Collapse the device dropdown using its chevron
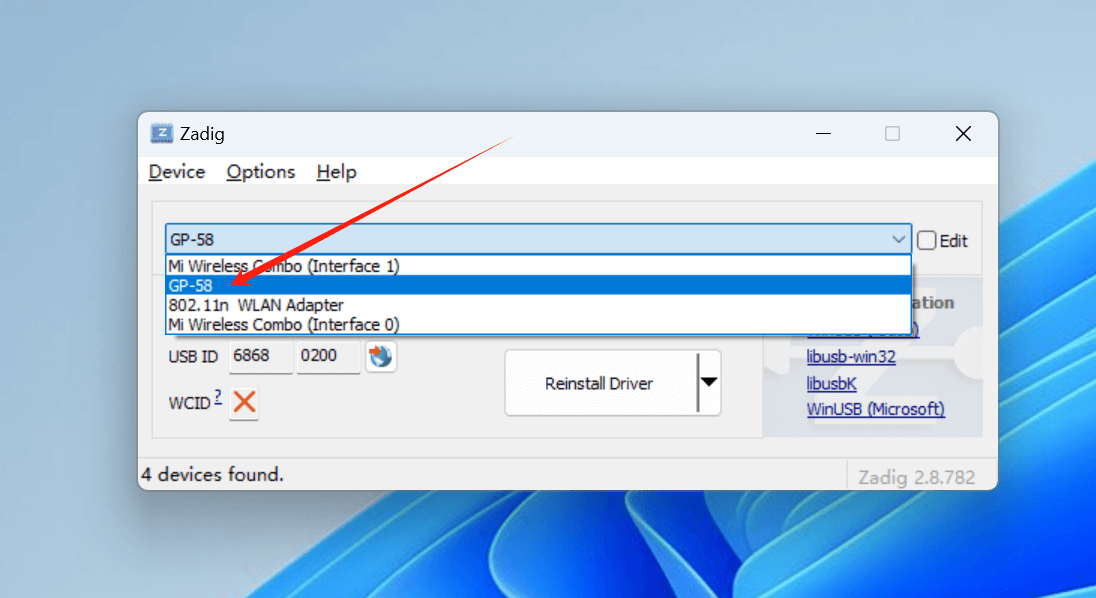 click(898, 240)
